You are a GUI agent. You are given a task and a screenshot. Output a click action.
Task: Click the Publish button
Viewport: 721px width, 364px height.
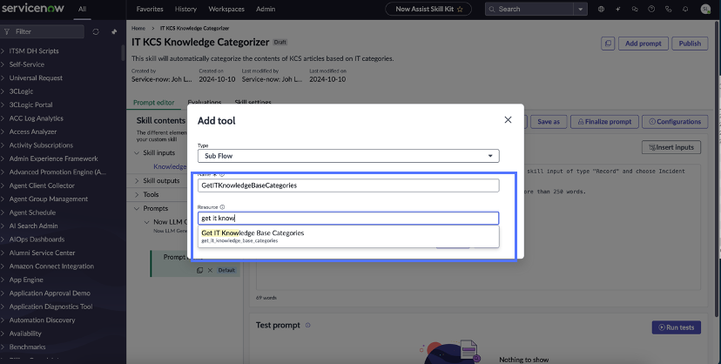tap(690, 43)
